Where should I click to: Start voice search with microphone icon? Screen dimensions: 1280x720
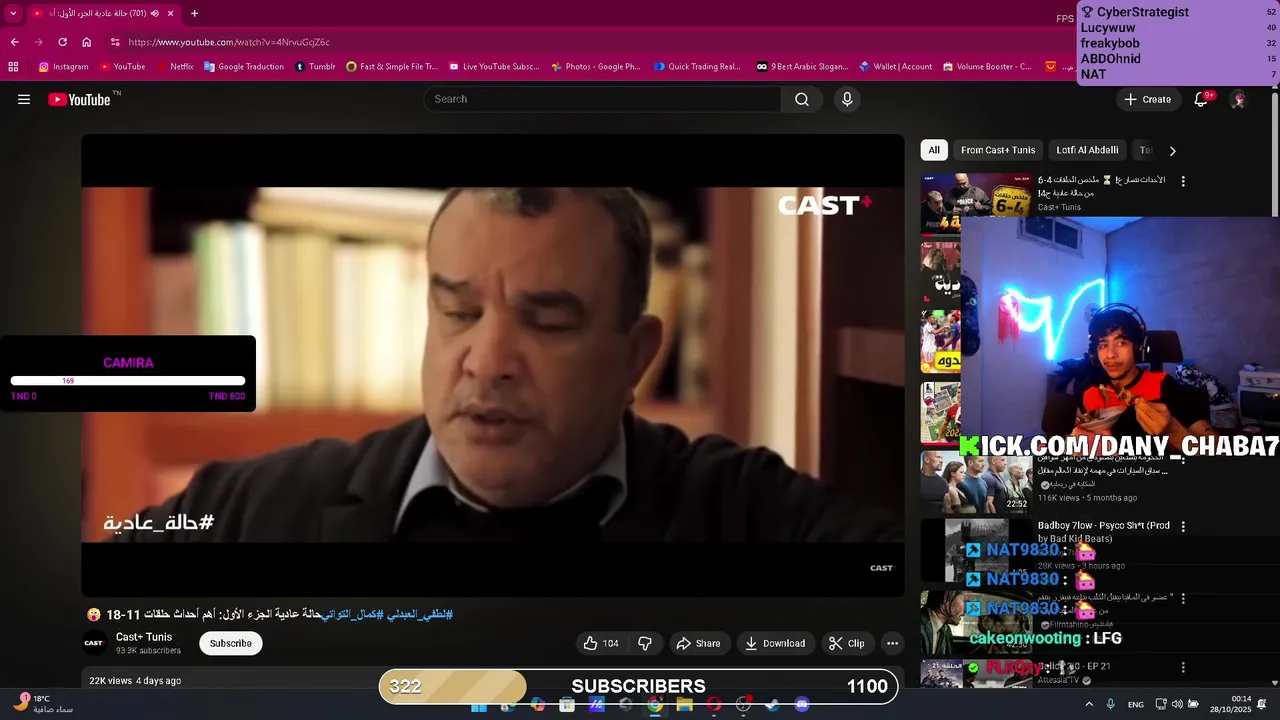click(x=847, y=99)
